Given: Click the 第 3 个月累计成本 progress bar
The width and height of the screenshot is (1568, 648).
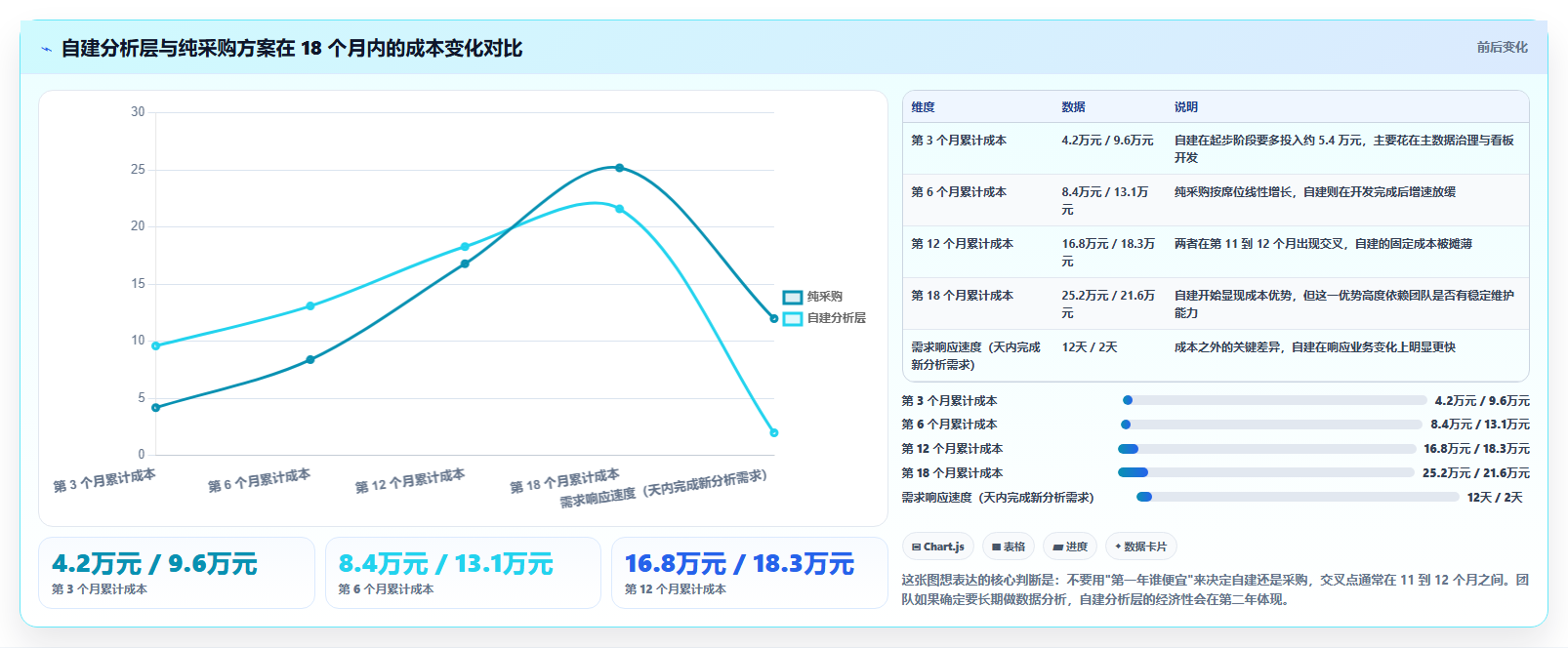Looking at the screenshot, I should [1274, 400].
